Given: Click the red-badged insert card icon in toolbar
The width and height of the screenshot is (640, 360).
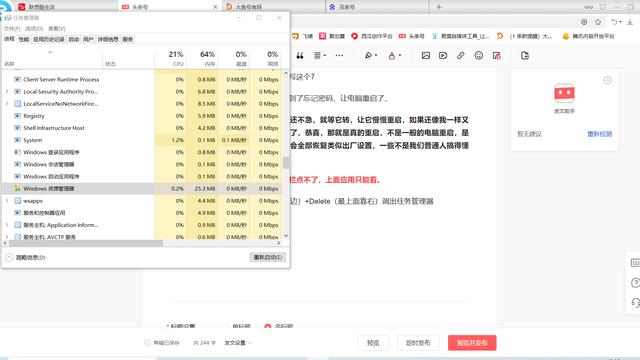Looking at the screenshot, I should (x=497, y=56).
